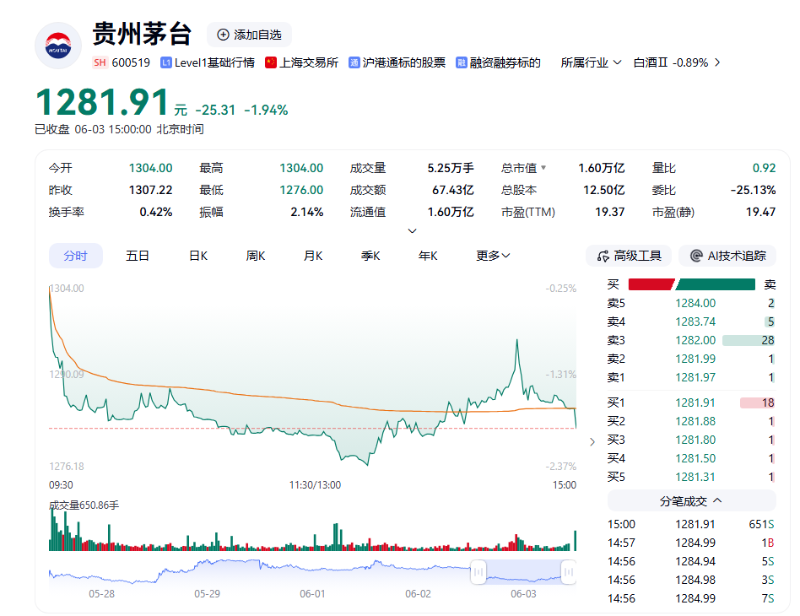Click the volume bar chart
This screenshot has height=616, width=800.
coord(313,531)
